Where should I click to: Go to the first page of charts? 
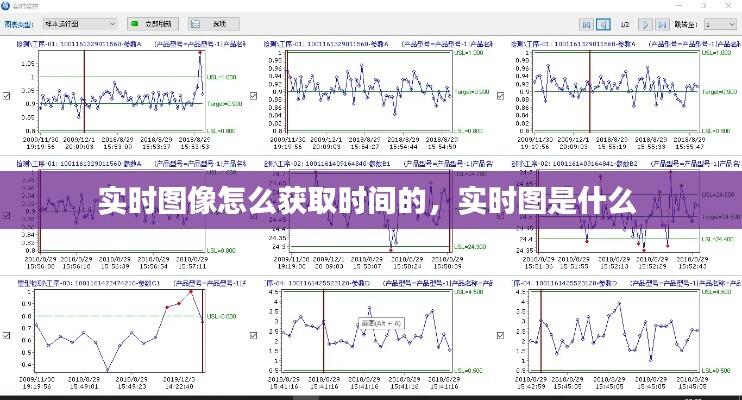(x=587, y=23)
